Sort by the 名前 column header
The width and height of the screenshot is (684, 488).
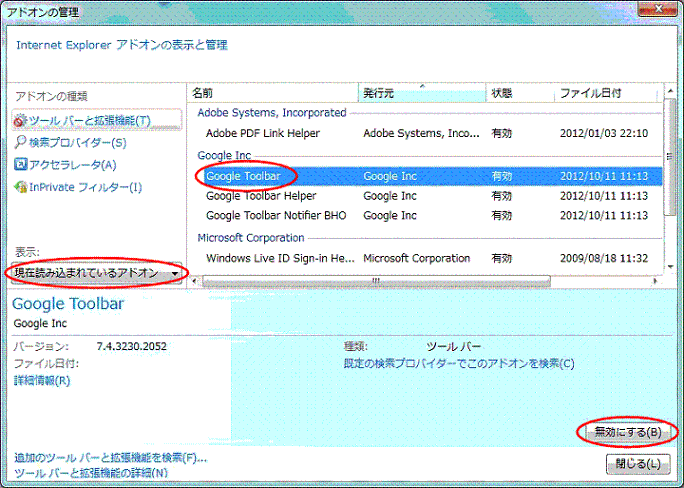tap(274, 93)
